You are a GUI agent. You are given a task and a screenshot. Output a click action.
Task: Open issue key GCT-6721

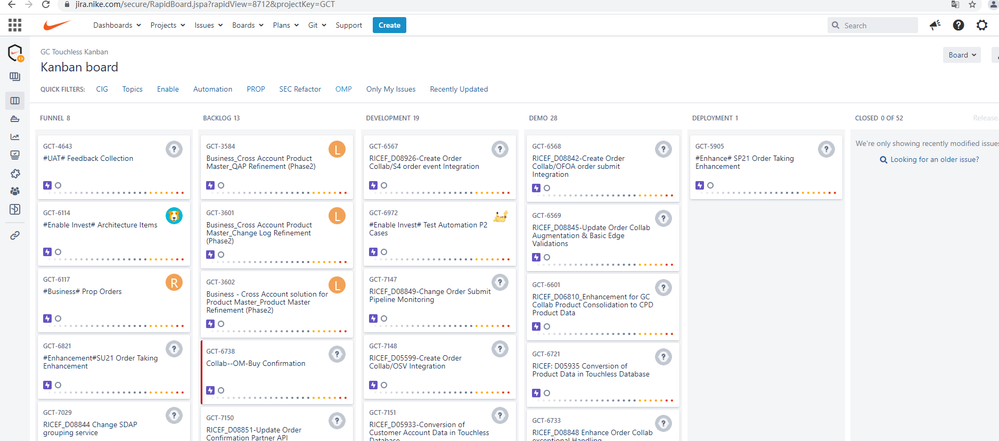(x=546, y=354)
